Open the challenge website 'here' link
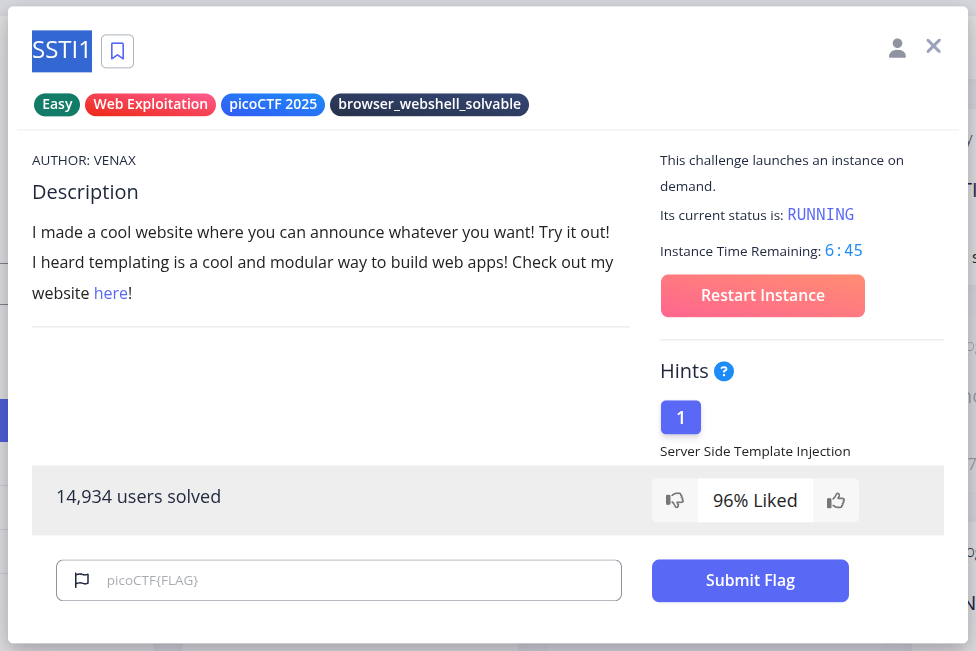 [111, 294]
